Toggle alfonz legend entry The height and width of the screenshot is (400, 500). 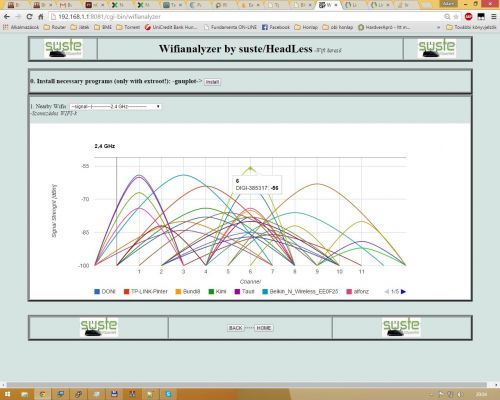click(358, 292)
